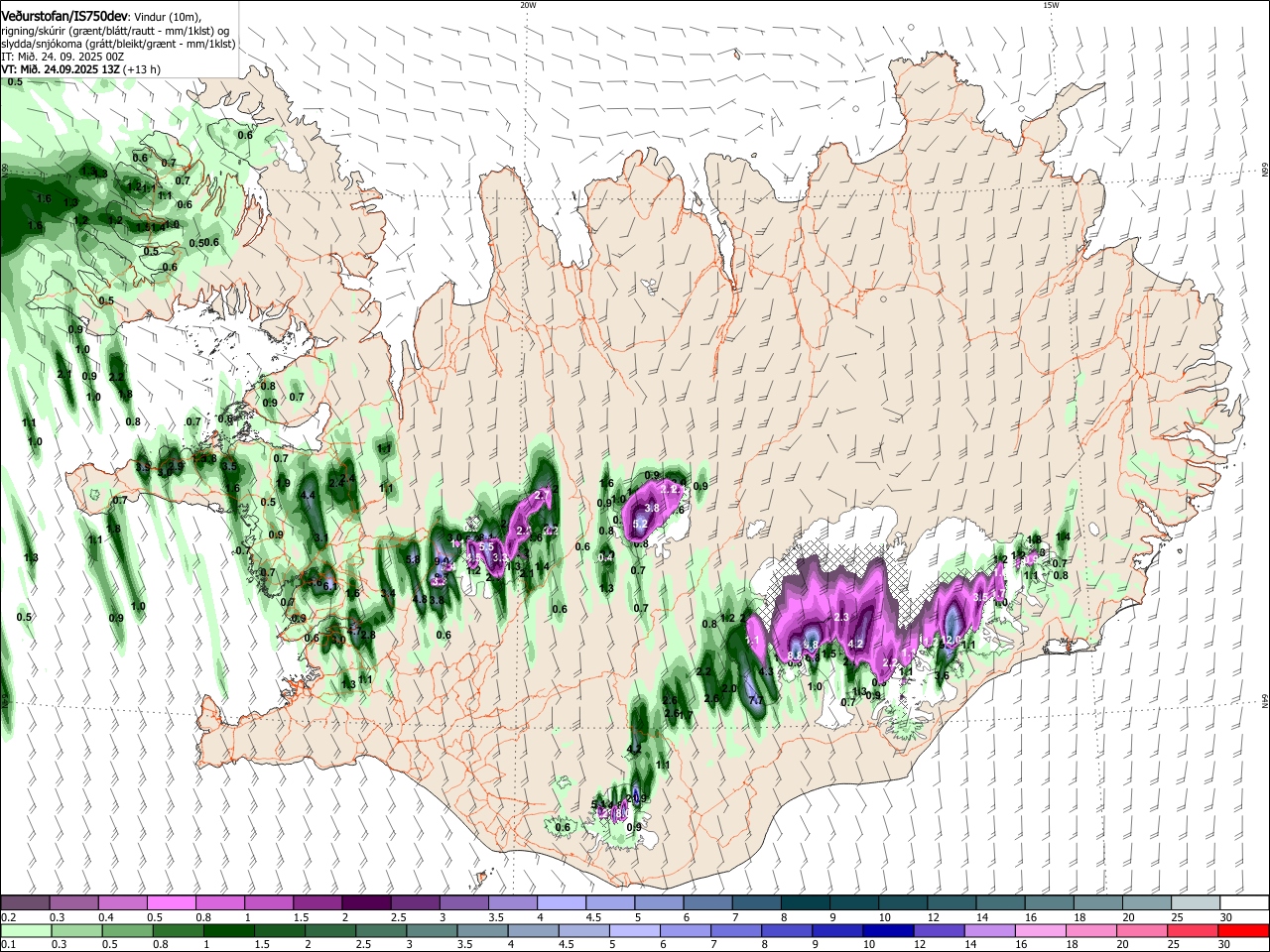Screen dimensions: 1270x952
Task: Select the medium green 0.8–1 rain legend swatch
Action: pyautogui.click(x=178, y=930)
